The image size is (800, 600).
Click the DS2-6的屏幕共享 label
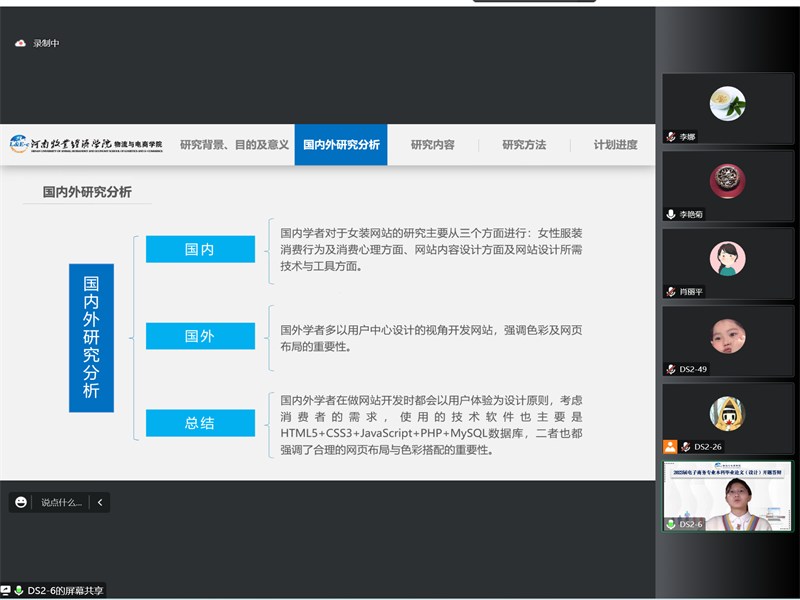(65, 590)
